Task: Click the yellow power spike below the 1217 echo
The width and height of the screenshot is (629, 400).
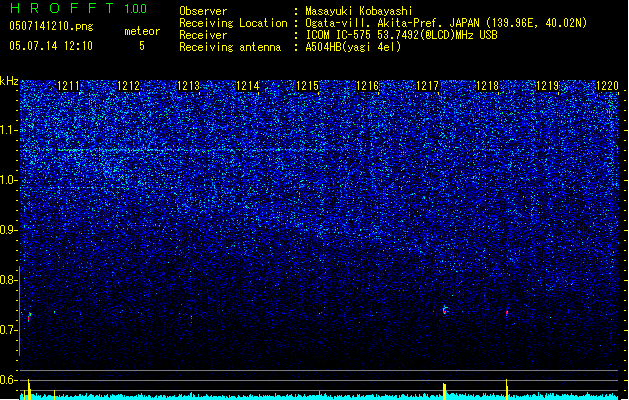Action: (444, 391)
